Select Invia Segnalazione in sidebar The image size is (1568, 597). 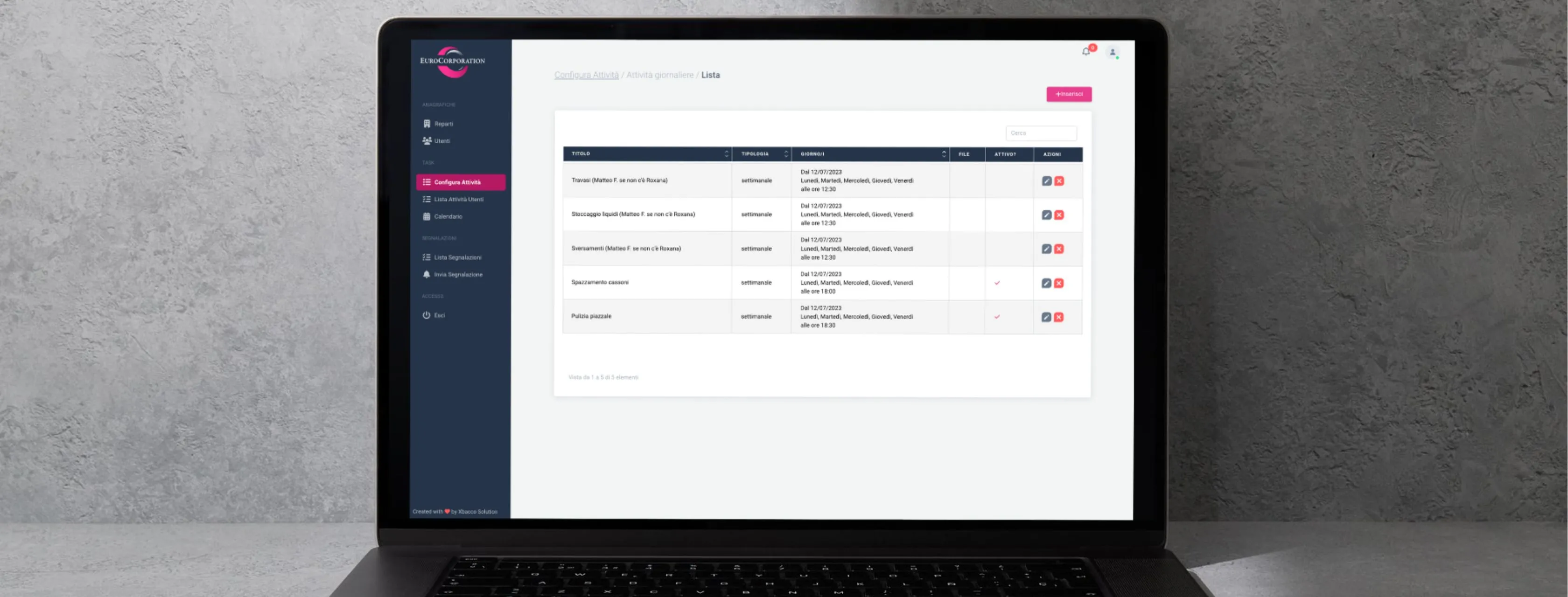pos(458,274)
